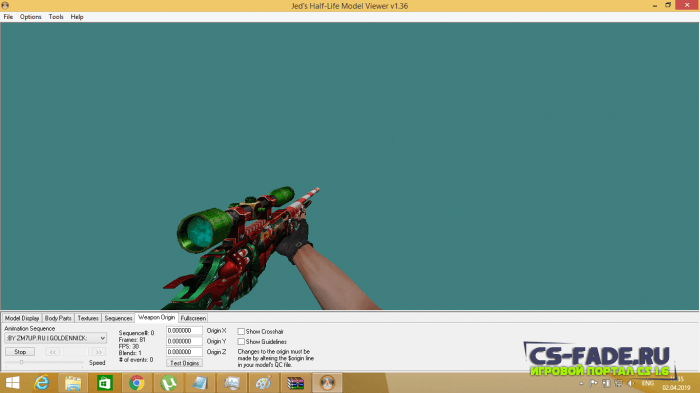
Task: Open File Explorer from the taskbar
Action: pyautogui.click(x=73, y=383)
